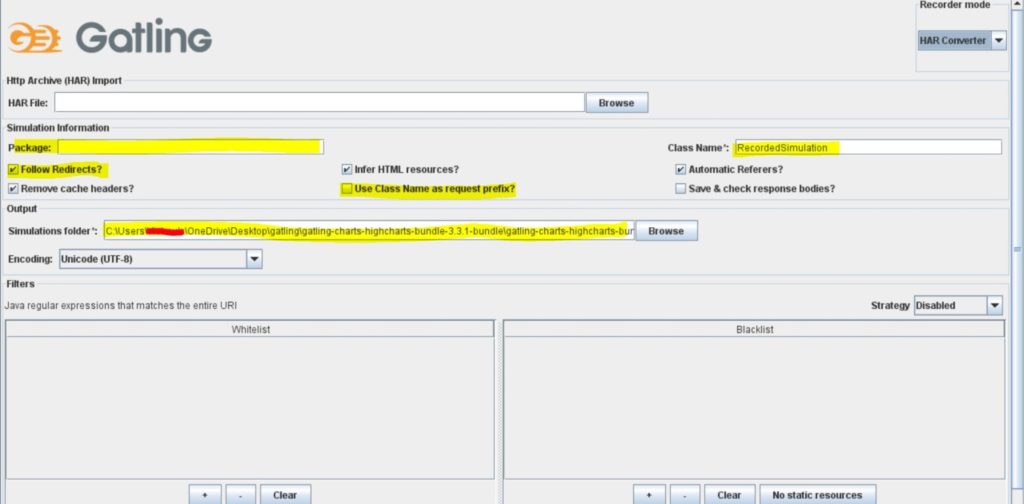
Task: Click the Gatling logo icon
Action: (x=35, y=37)
